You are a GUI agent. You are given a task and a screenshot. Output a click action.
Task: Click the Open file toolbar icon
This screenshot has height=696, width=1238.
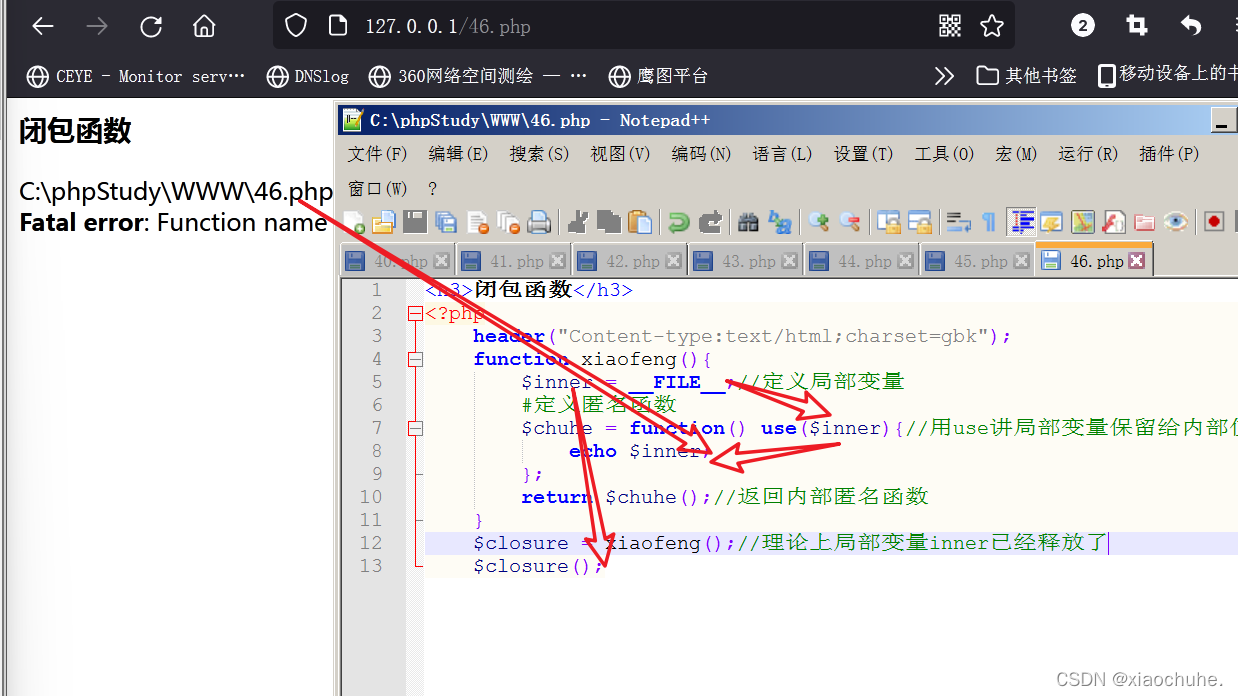384,222
